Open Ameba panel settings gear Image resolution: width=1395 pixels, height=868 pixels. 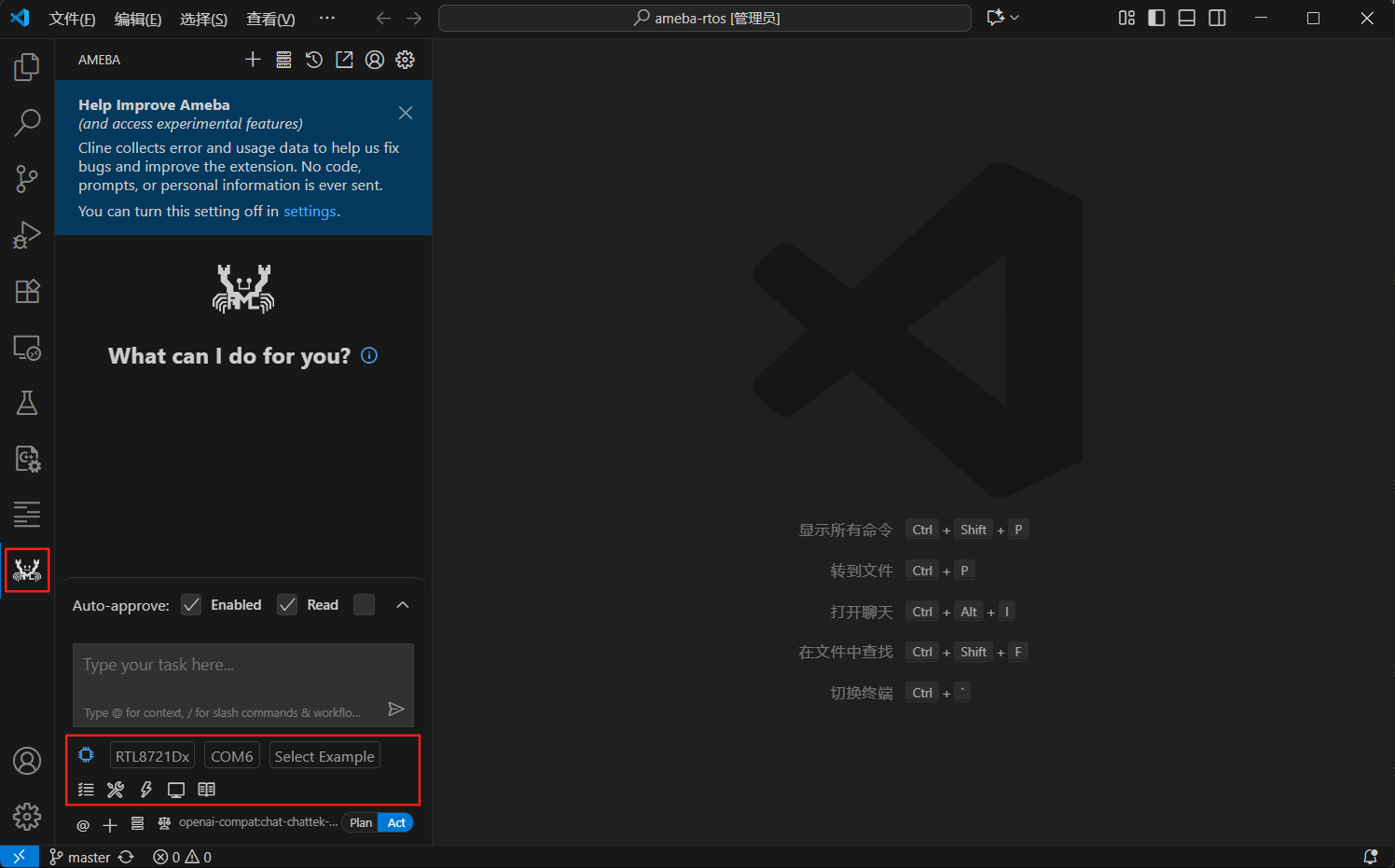405,60
